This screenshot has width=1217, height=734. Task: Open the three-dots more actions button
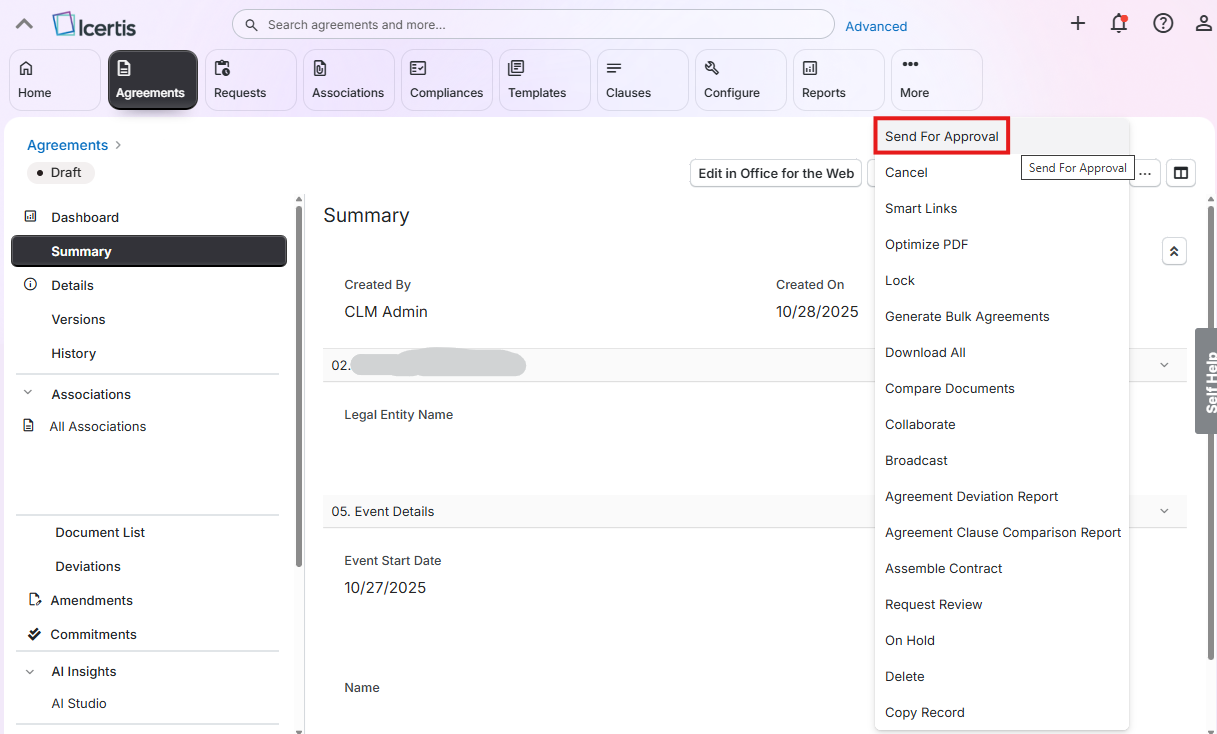tap(1145, 173)
